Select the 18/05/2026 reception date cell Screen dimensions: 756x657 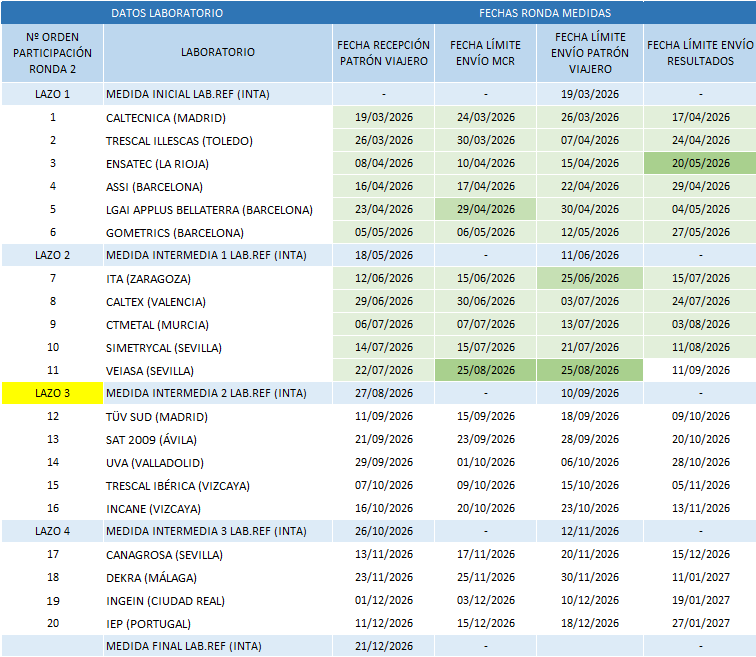pos(384,255)
